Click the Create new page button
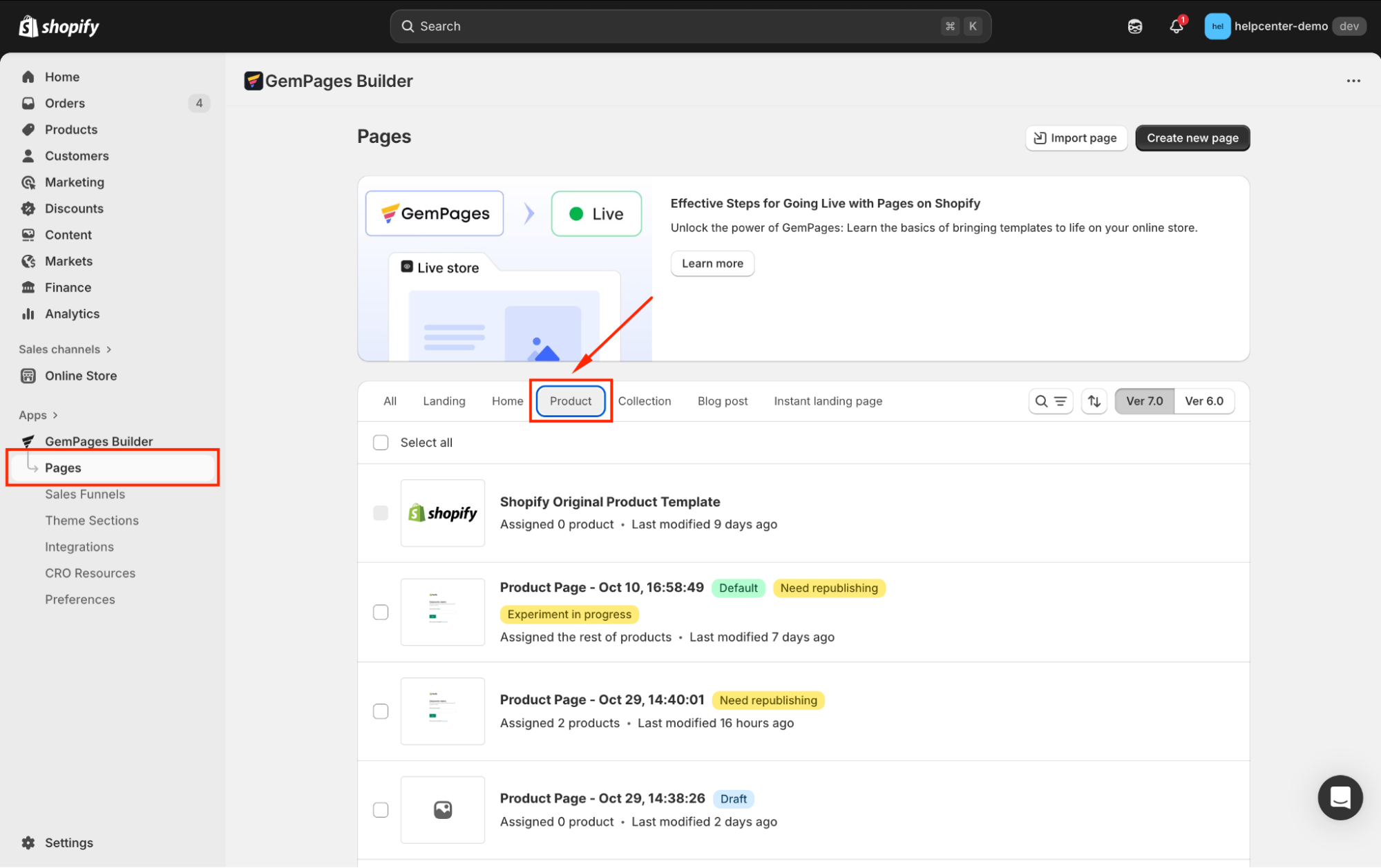1381x868 pixels. [1192, 138]
